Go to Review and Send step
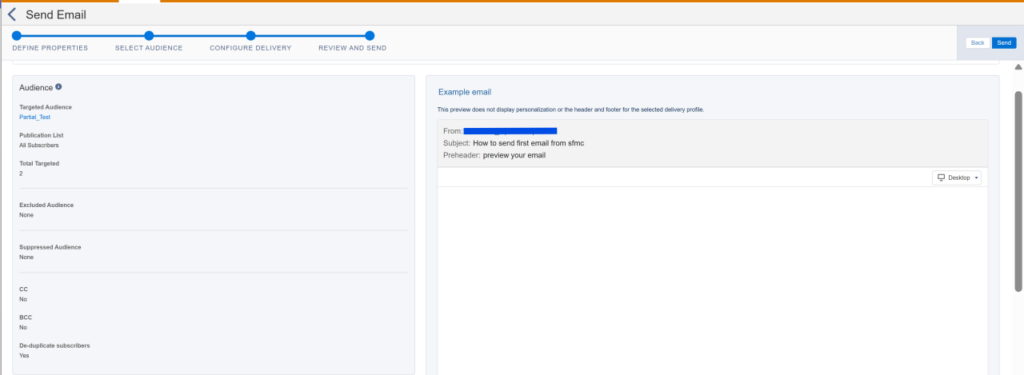 tap(352, 48)
